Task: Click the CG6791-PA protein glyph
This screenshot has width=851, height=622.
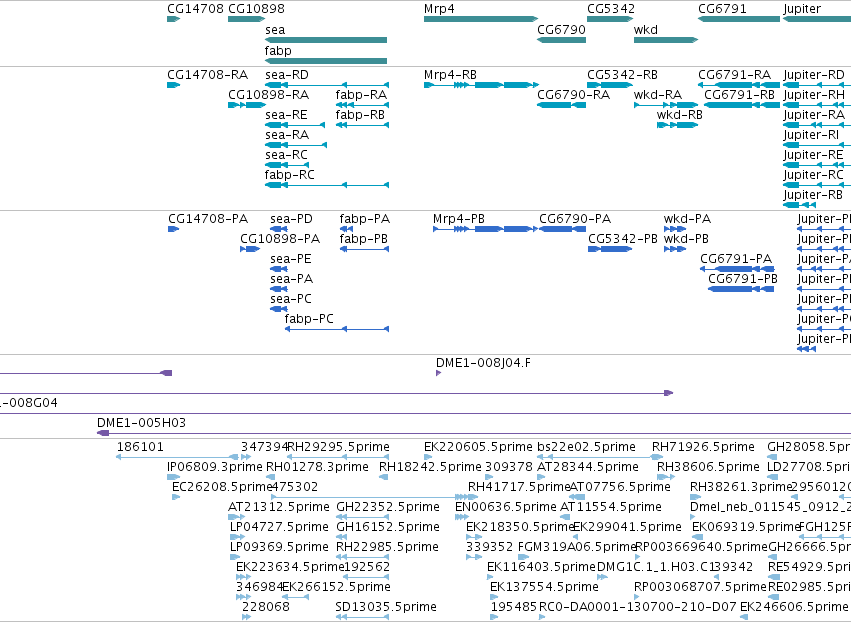Action: [737, 269]
